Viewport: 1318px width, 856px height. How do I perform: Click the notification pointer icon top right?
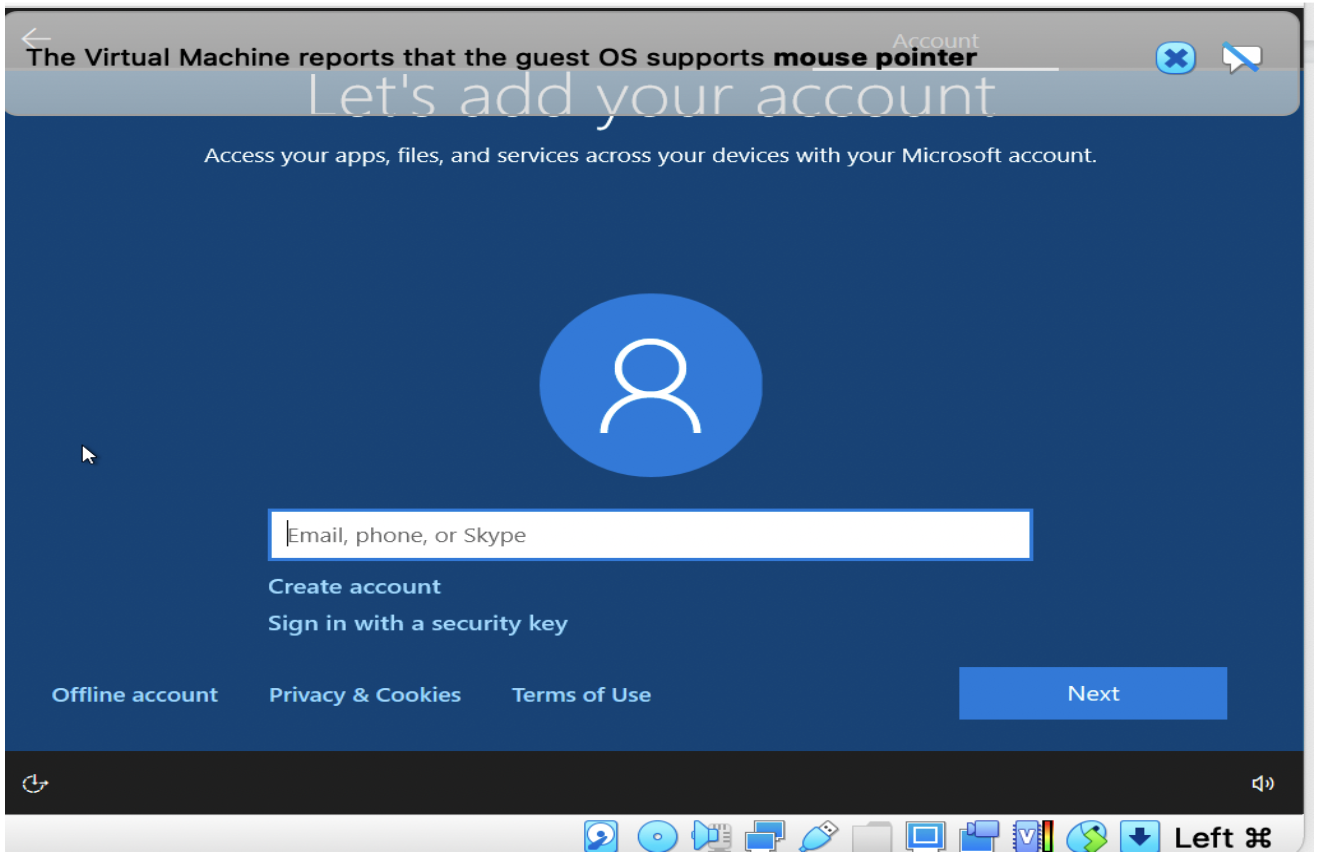click(1241, 57)
